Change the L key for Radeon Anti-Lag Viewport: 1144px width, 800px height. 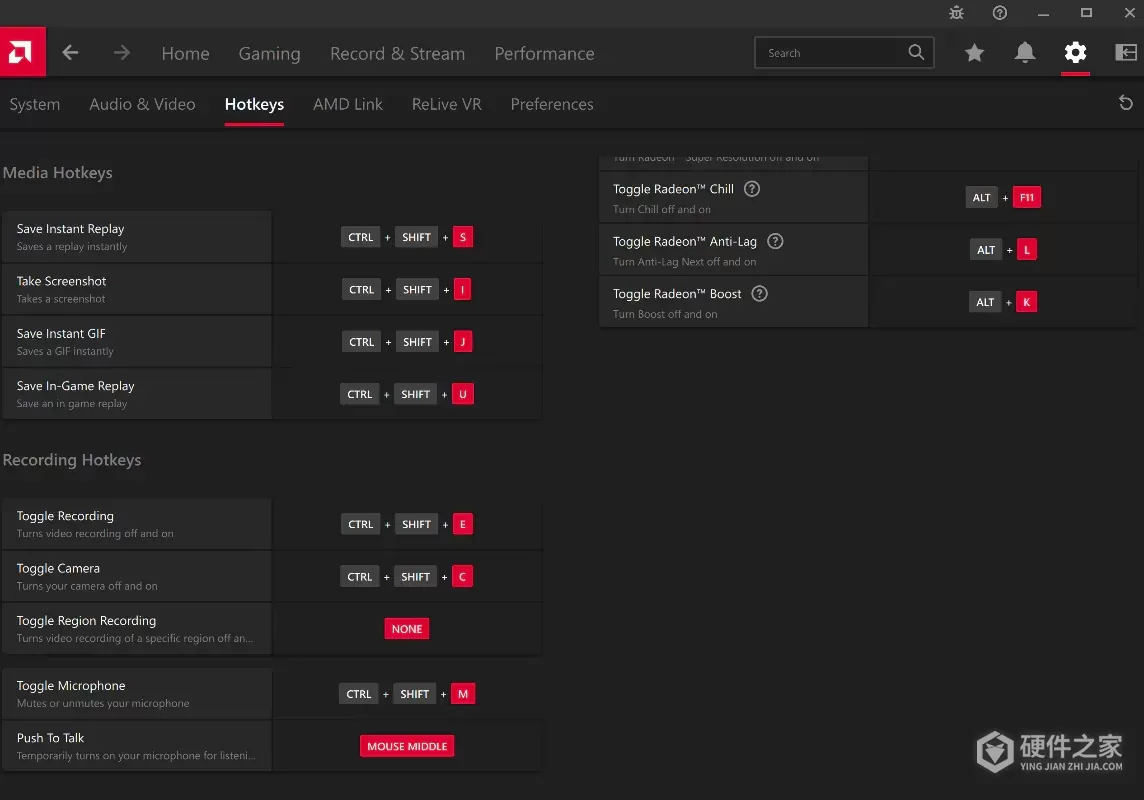pyautogui.click(x=1027, y=250)
